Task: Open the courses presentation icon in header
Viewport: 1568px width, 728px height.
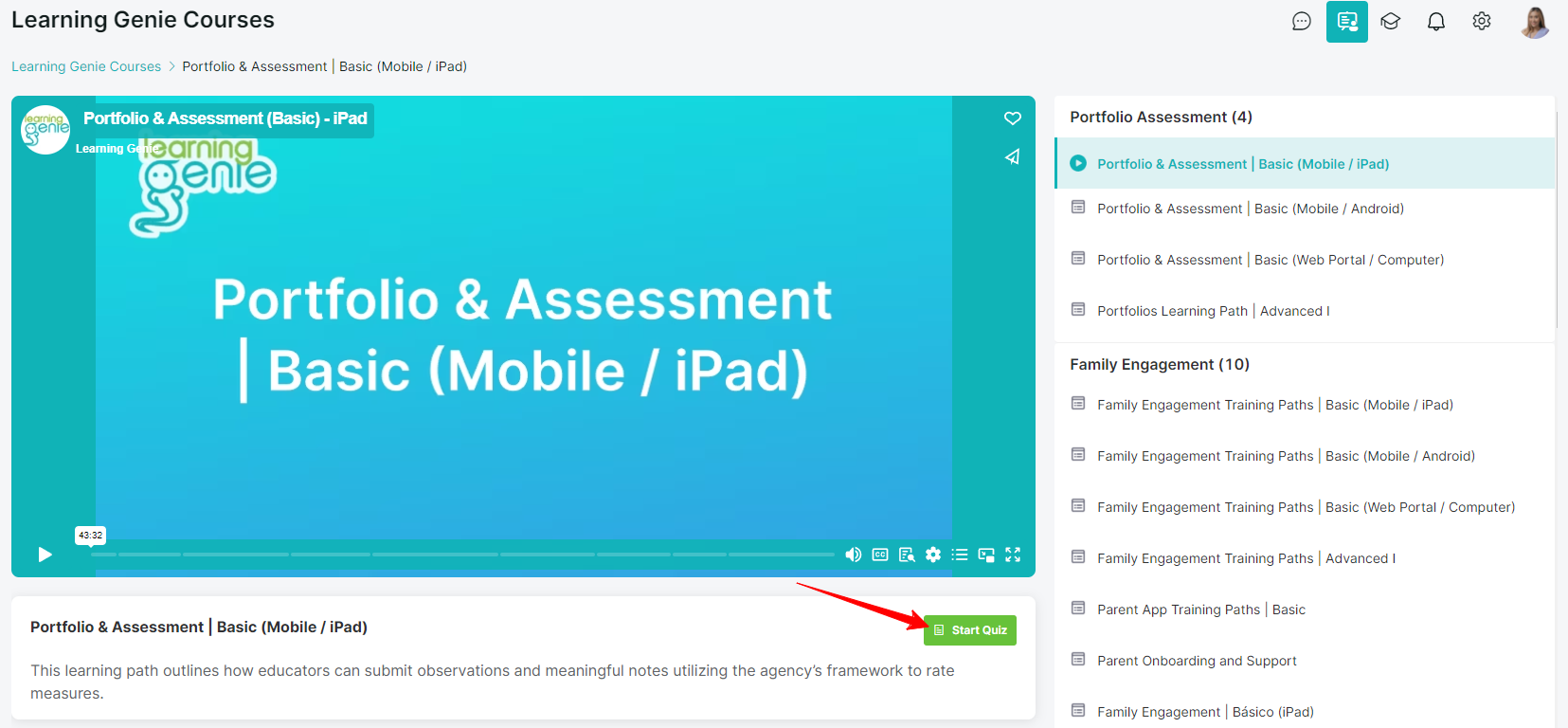Action: tap(1347, 21)
